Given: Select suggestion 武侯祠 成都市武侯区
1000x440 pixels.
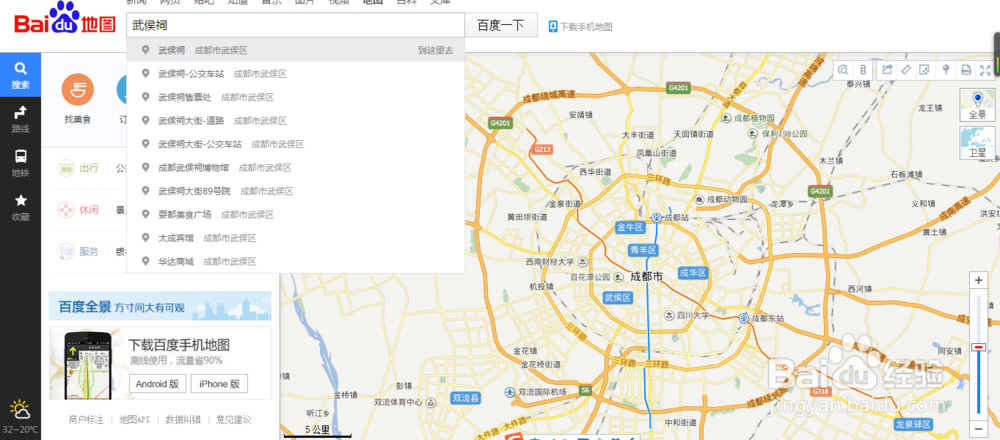Looking at the screenshot, I should [295, 50].
